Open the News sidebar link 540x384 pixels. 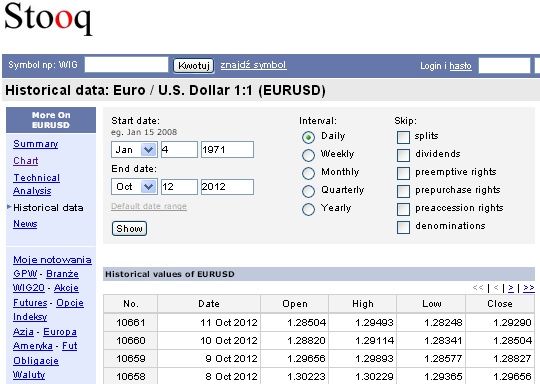(x=25, y=224)
